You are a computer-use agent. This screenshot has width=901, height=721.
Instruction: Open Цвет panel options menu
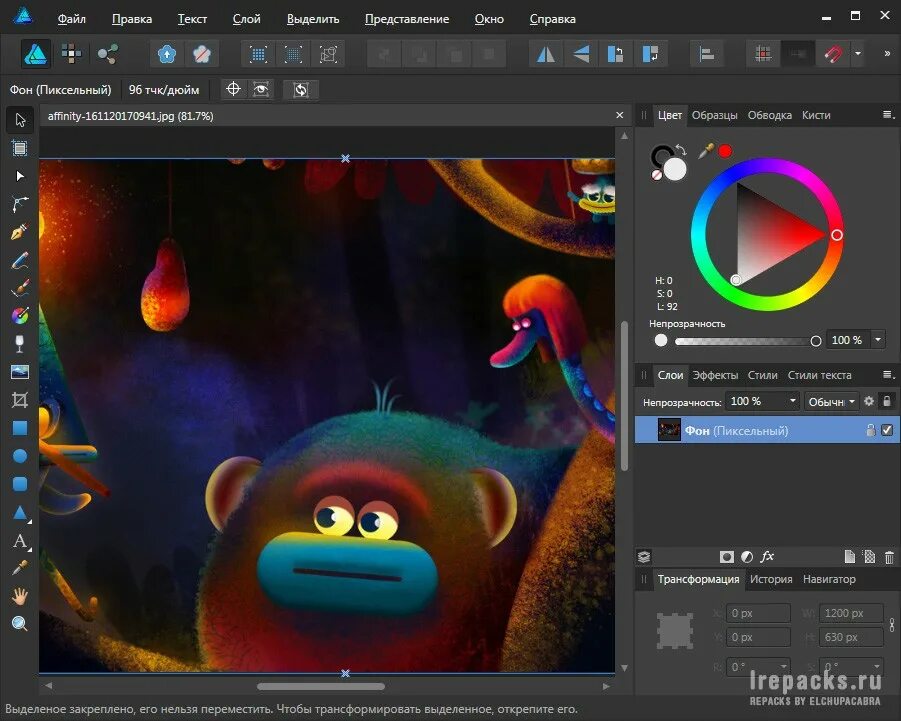[888, 115]
